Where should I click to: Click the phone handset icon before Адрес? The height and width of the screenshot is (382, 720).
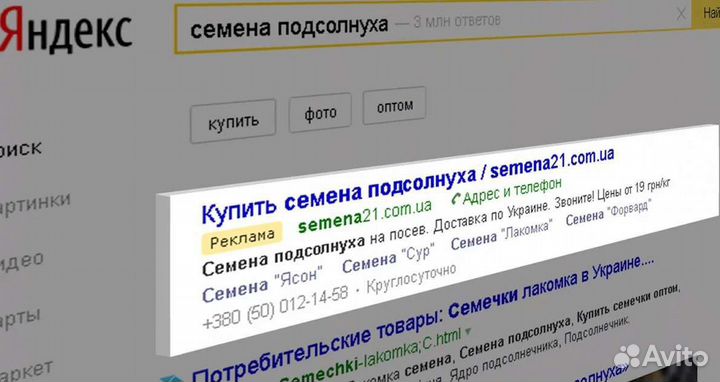pyautogui.click(x=456, y=199)
